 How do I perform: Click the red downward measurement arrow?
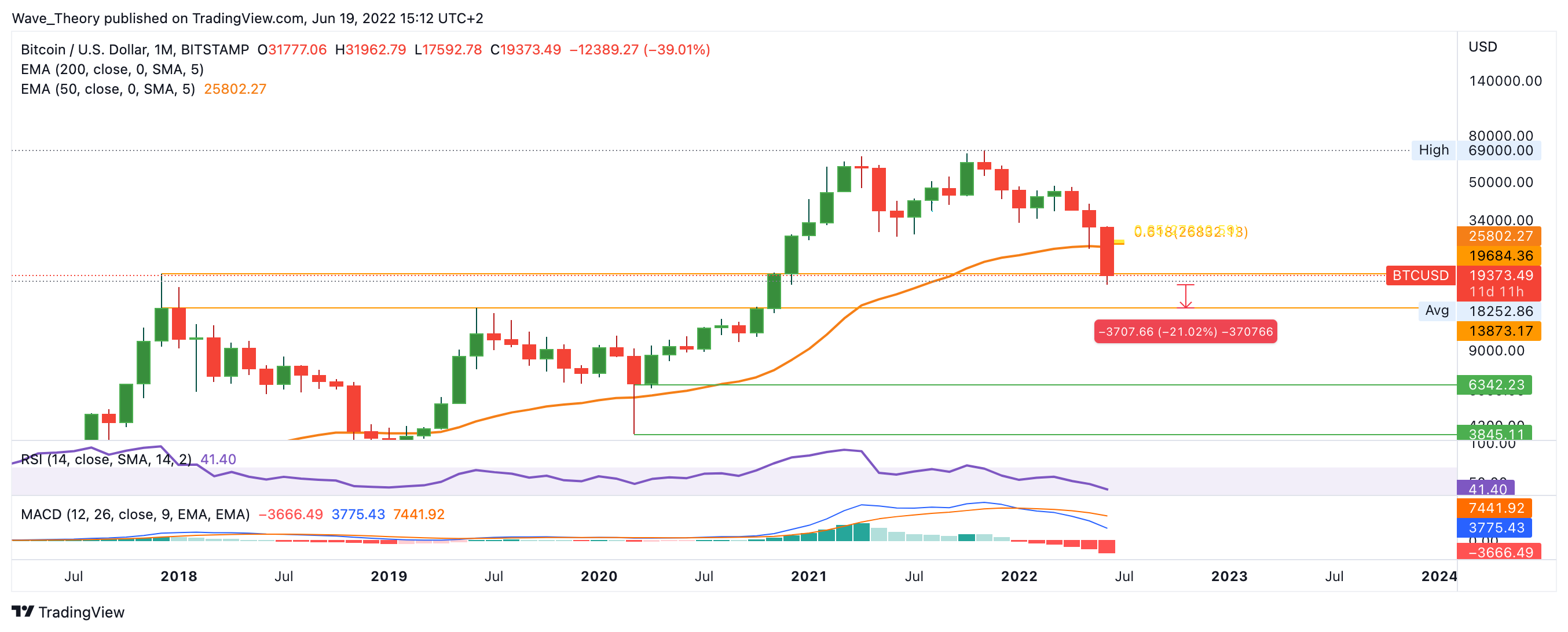1185,297
